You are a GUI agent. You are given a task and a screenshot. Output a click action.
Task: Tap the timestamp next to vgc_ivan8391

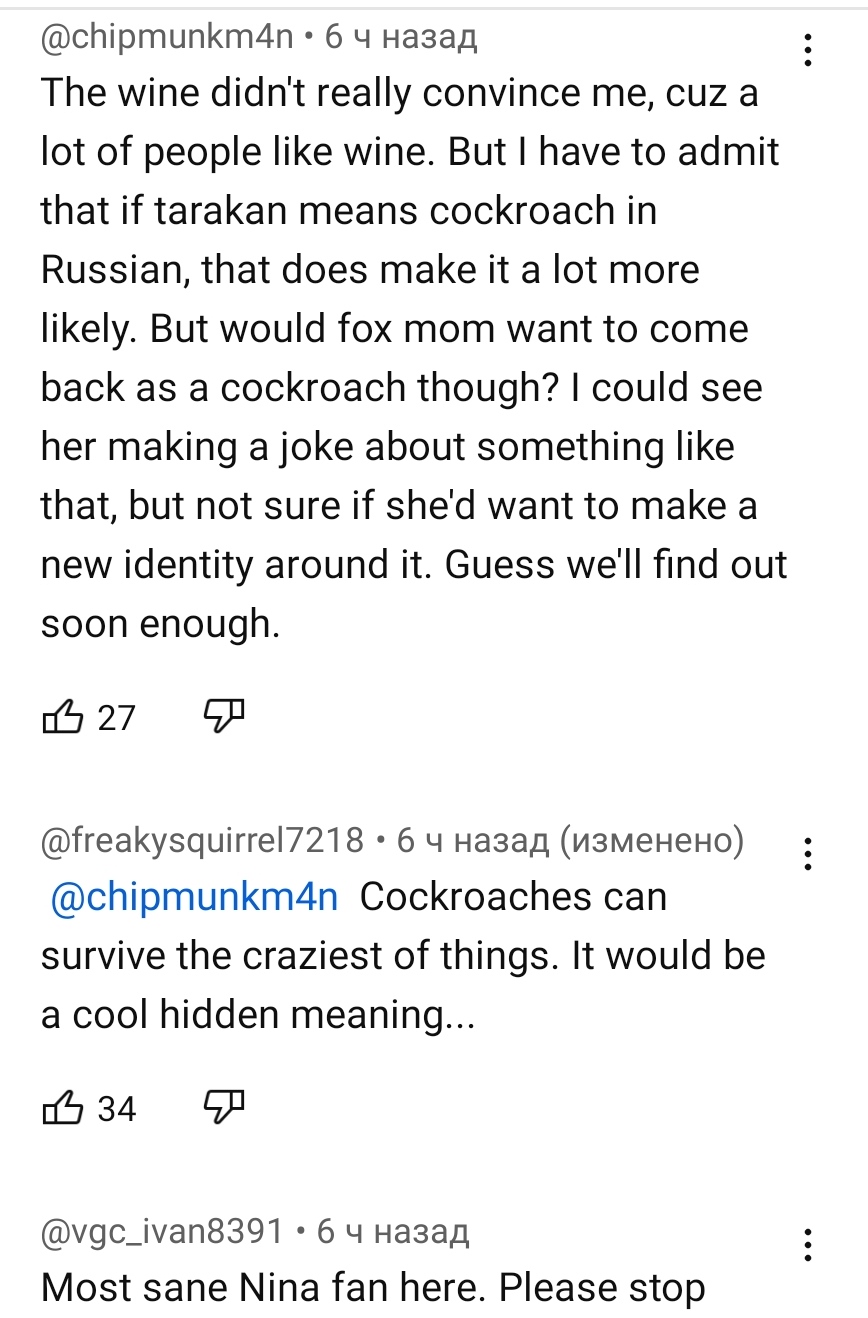tap(393, 1231)
